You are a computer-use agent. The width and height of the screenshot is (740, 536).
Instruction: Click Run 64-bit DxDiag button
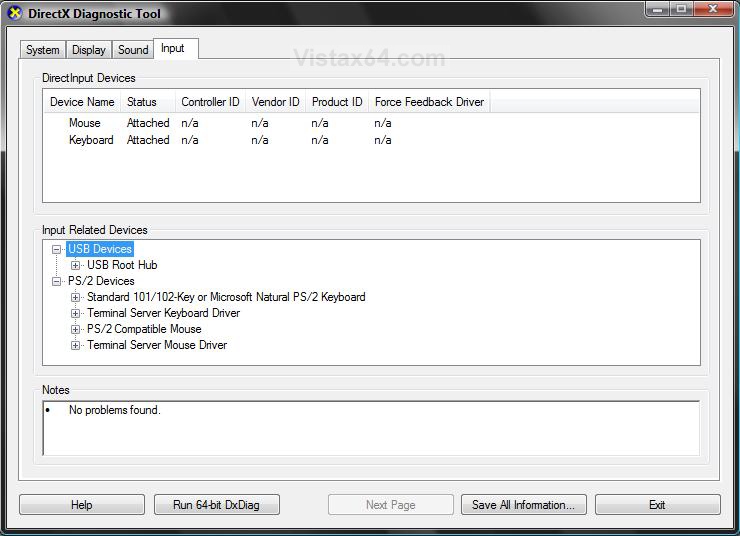216,505
